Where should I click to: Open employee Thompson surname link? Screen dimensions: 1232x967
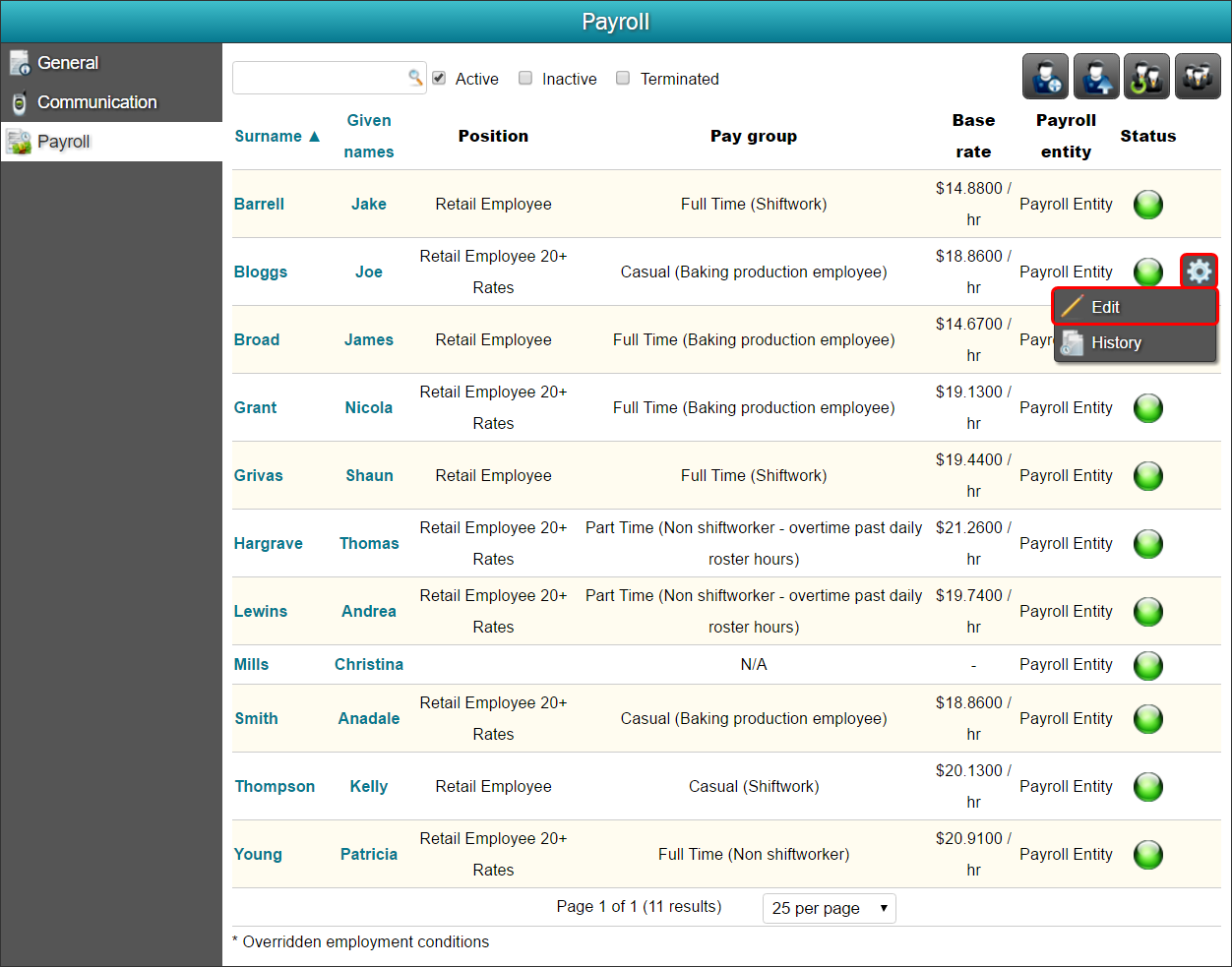pyautogui.click(x=275, y=786)
